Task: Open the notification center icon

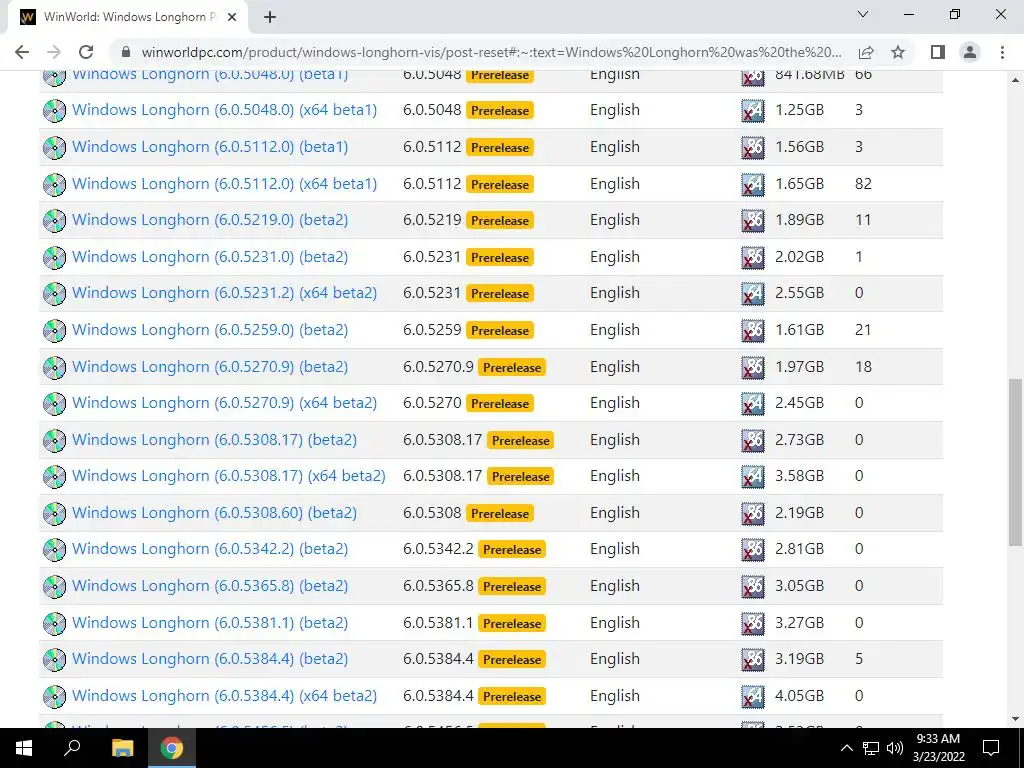Action: [x=991, y=748]
